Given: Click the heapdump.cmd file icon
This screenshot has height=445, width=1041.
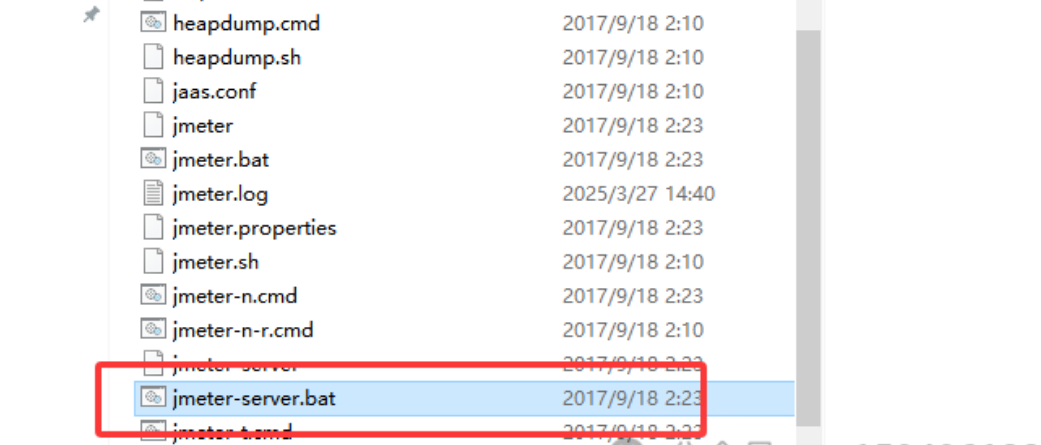Looking at the screenshot, I should tap(153, 23).
